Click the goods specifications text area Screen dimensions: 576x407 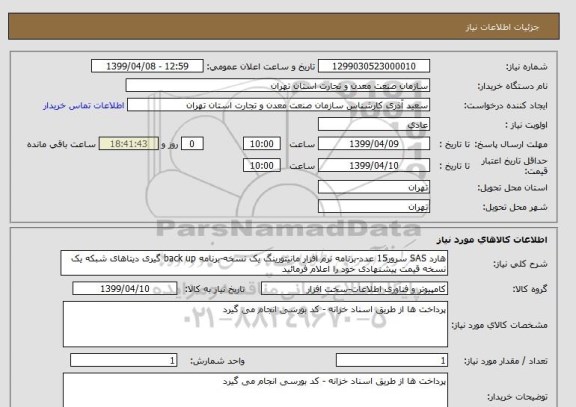[x=255, y=324]
